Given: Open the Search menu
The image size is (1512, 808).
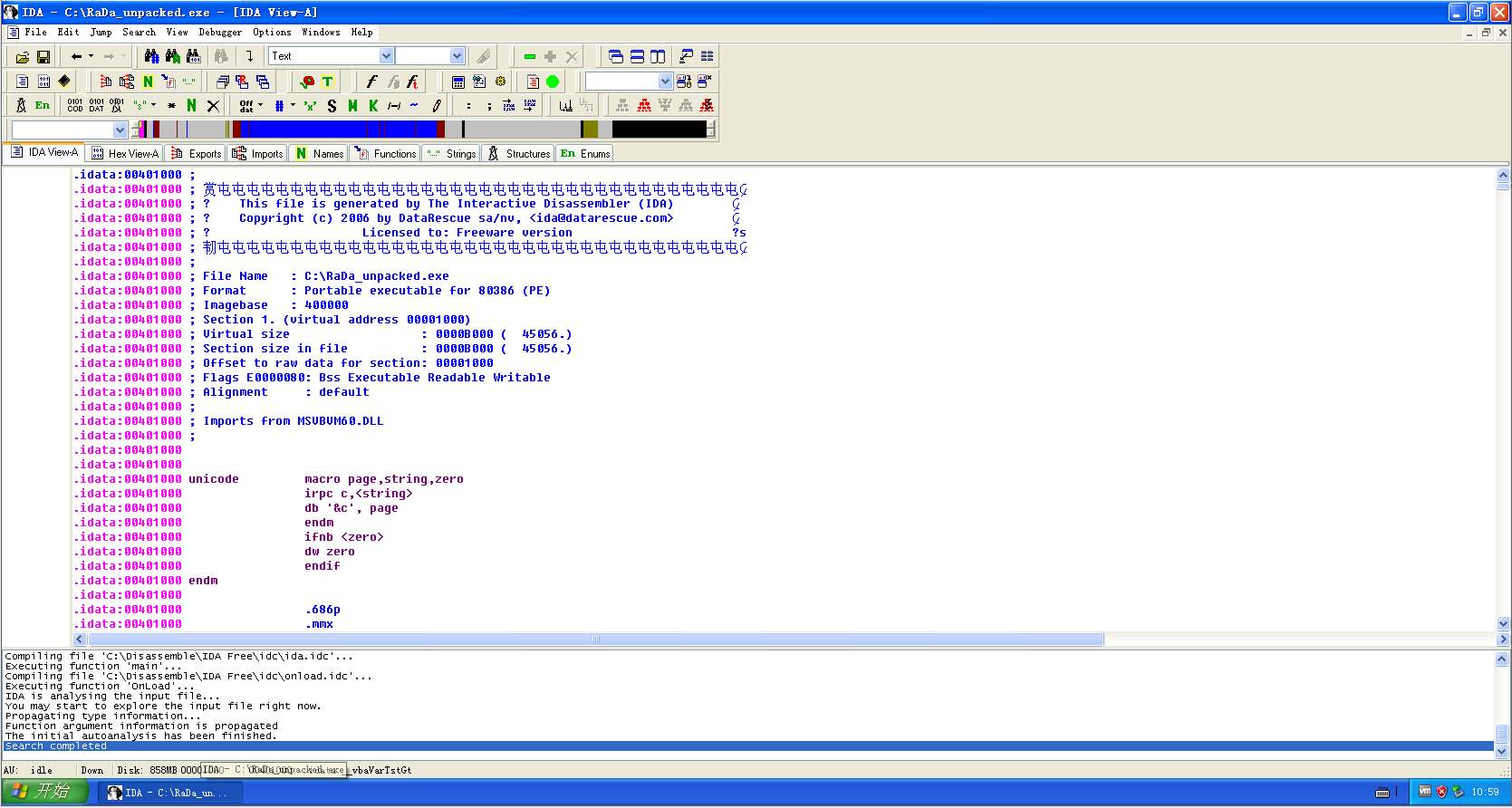Looking at the screenshot, I should pos(139,32).
